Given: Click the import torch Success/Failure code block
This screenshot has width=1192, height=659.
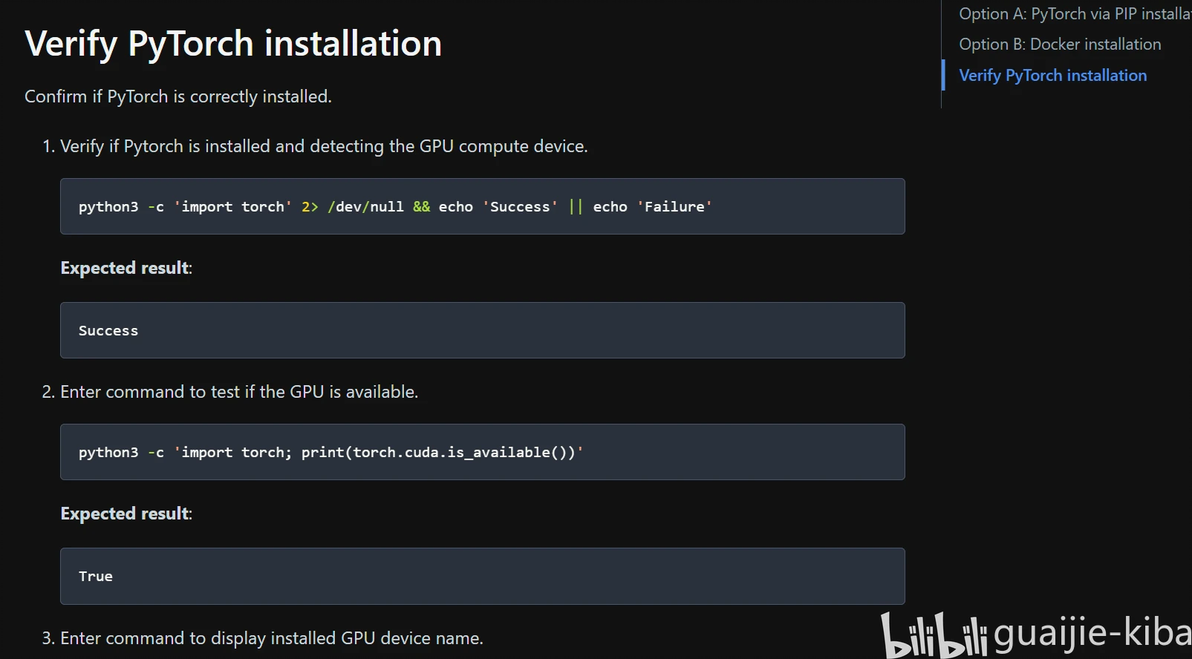Looking at the screenshot, I should 482,207.
